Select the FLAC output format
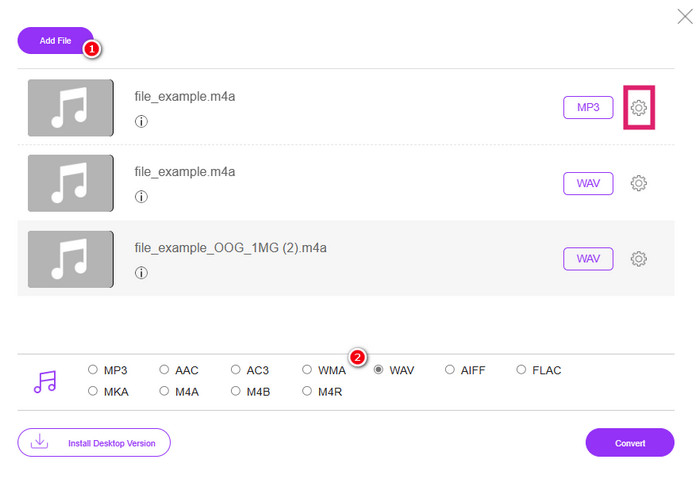 (x=521, y=370)
